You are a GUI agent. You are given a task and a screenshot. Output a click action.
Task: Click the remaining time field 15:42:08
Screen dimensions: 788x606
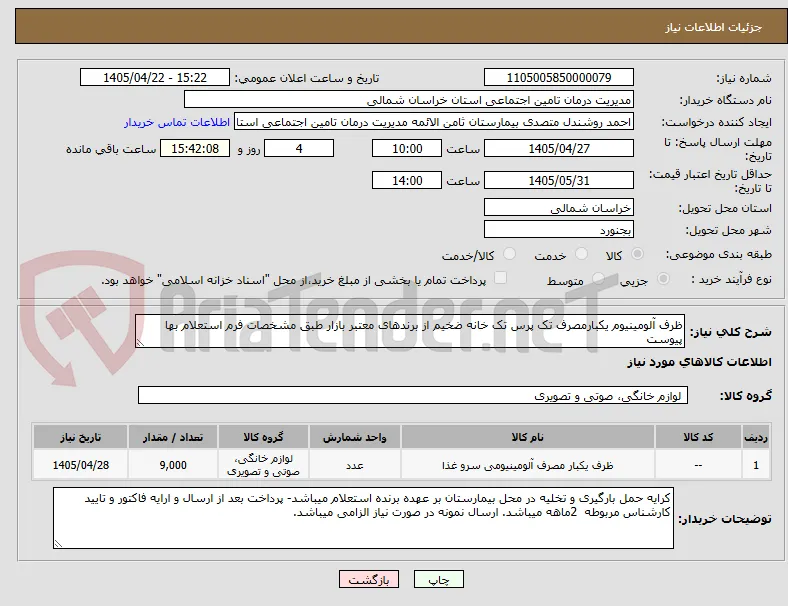tap(195, 148)
